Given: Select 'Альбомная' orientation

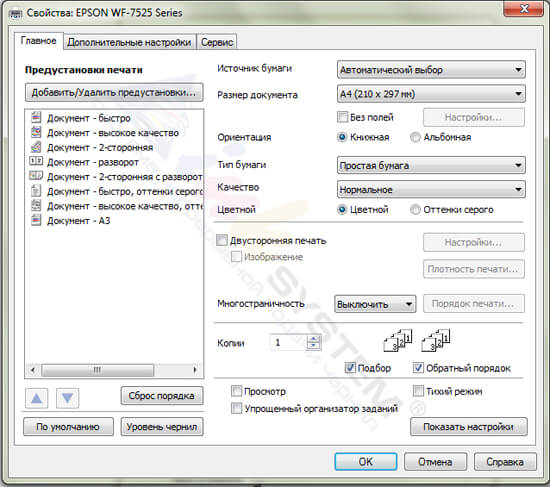Looking at the screenshot, I should coord(415,137).
